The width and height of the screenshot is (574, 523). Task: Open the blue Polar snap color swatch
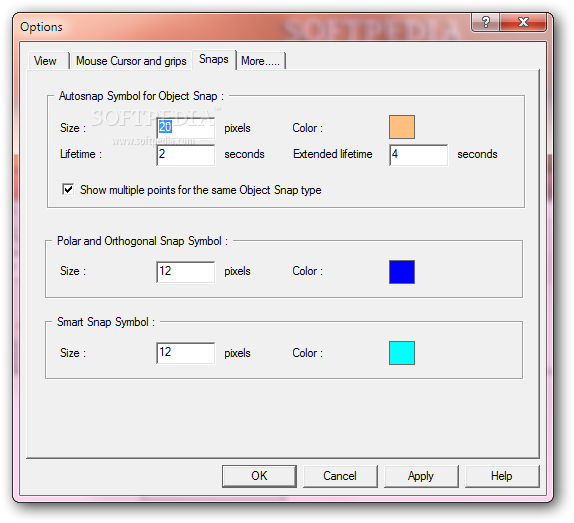click(402, 272)
